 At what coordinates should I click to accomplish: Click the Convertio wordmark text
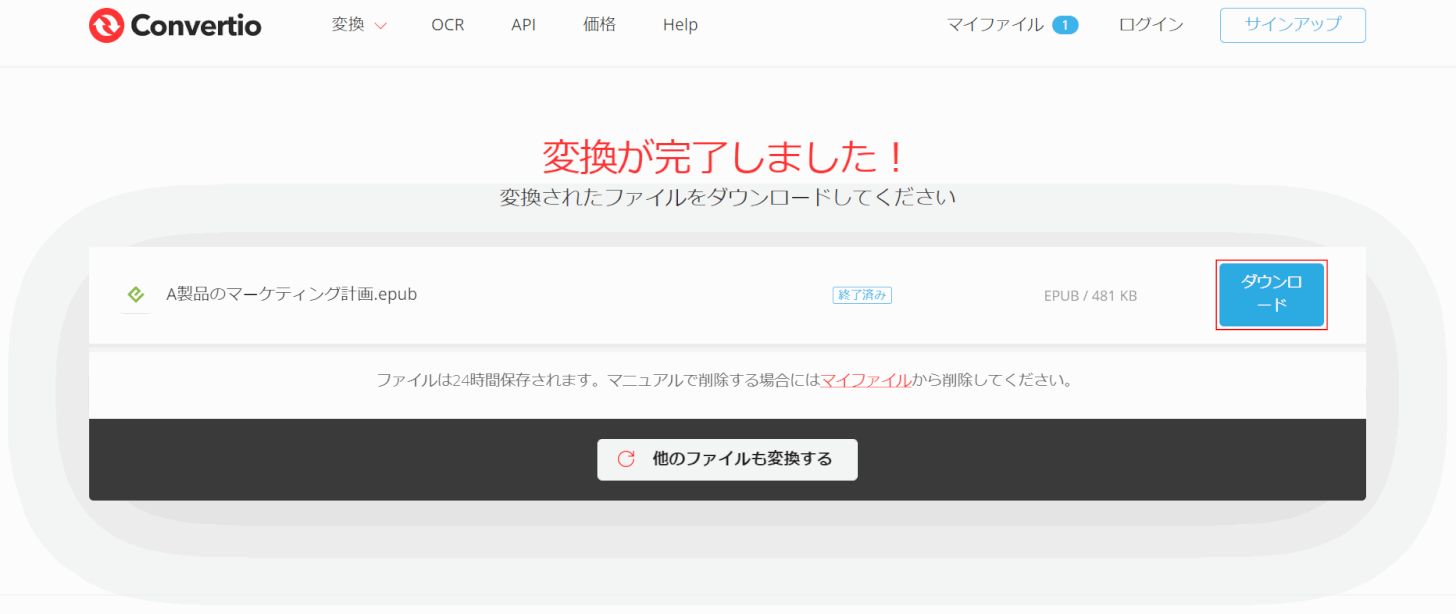[195, 26]
